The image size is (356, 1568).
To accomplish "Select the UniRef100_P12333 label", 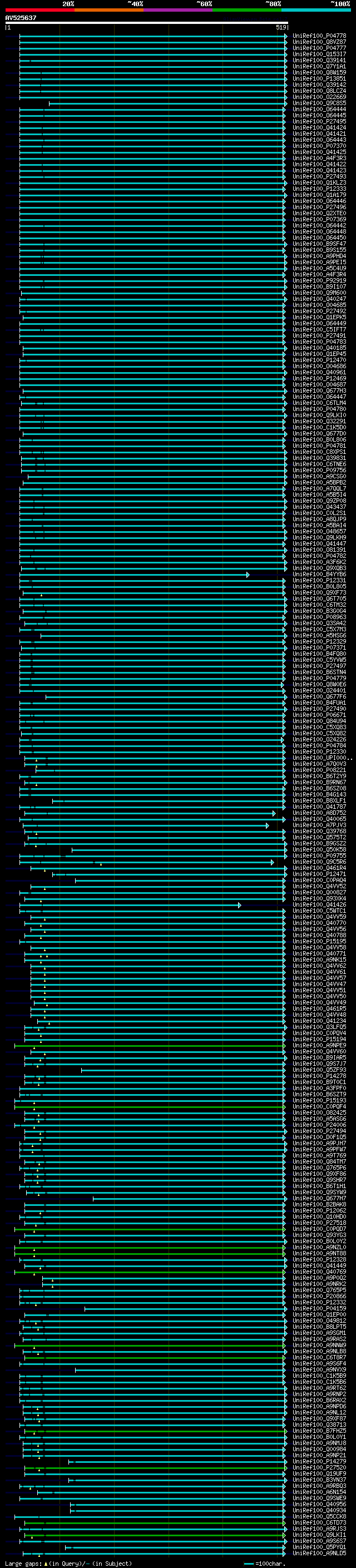I will coord(319,189).
